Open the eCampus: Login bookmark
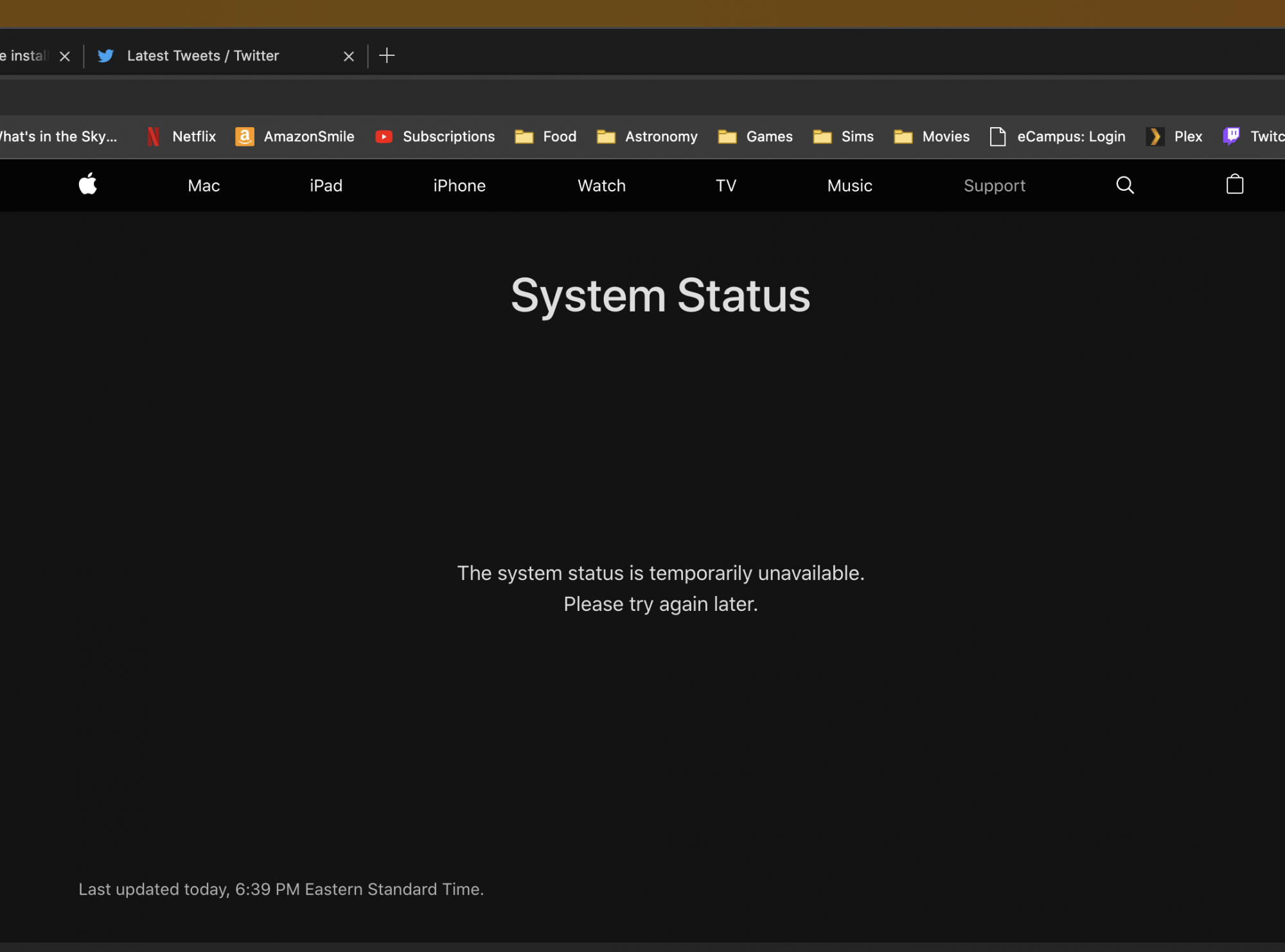1285x952 pixels. tap(1058, 137)
